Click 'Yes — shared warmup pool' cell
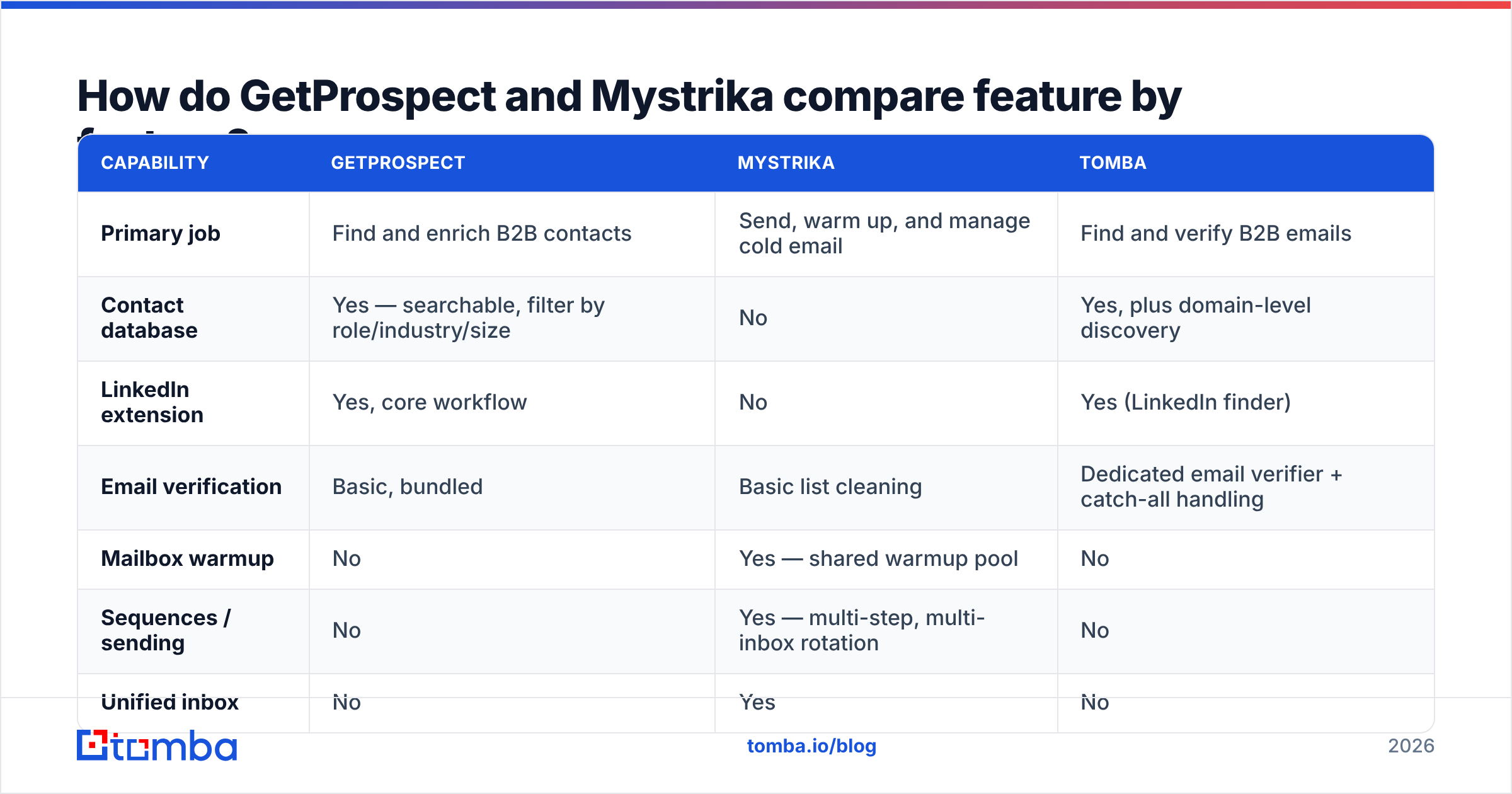1512x794 pixels. coord(878,558)
